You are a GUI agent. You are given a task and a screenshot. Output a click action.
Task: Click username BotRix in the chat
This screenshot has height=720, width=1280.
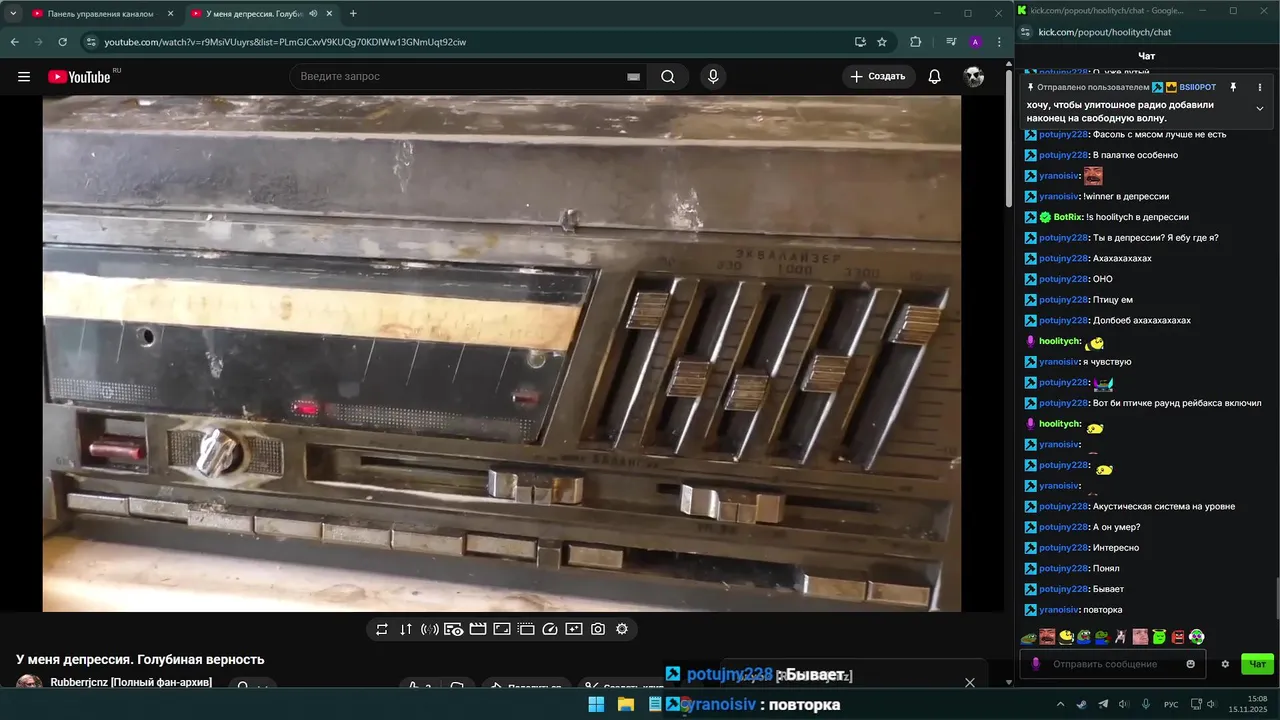pyautogui.click(x=1068, y=217)
